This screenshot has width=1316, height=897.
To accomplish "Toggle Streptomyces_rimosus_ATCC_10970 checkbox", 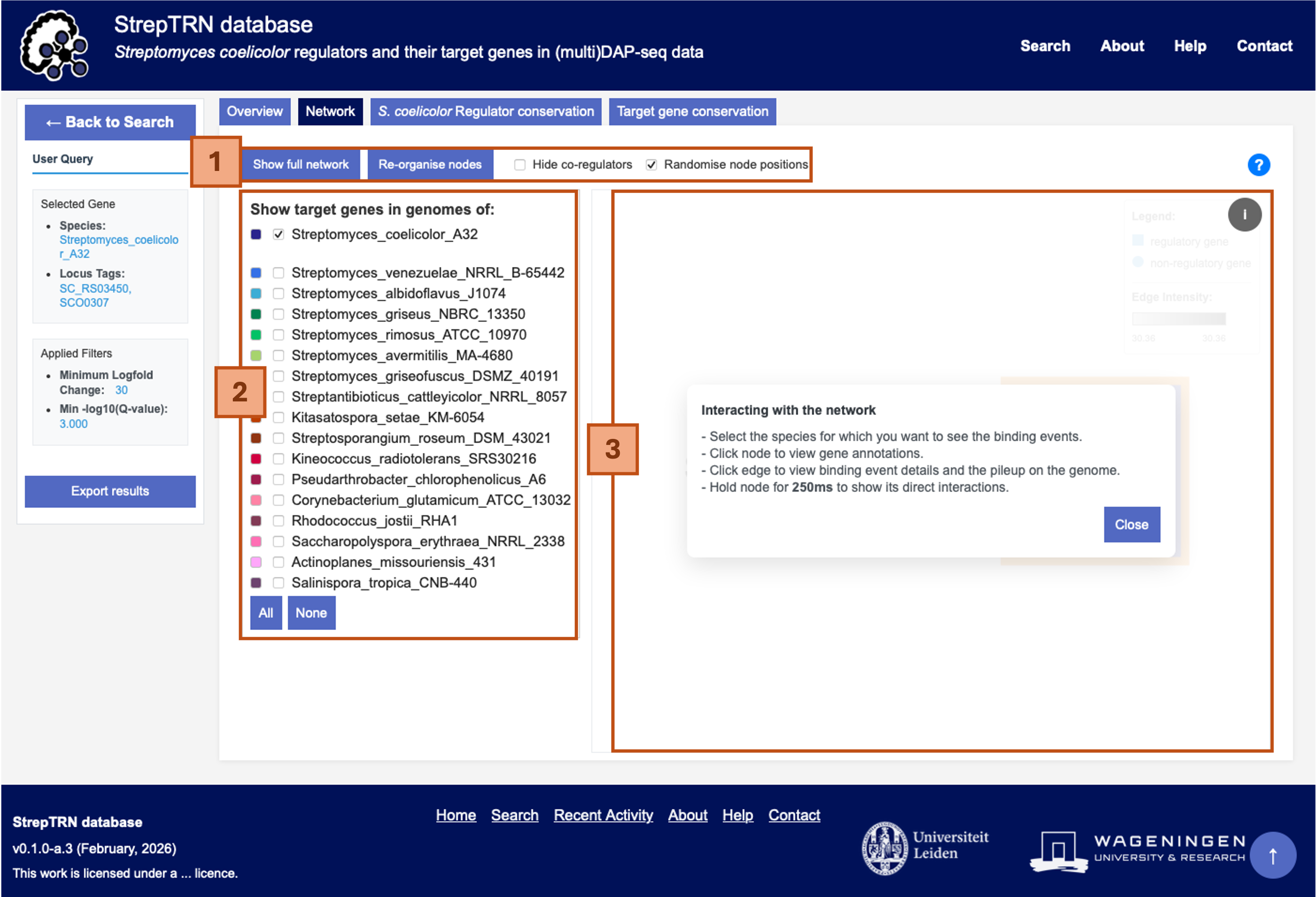I will [x=278, y=334].
